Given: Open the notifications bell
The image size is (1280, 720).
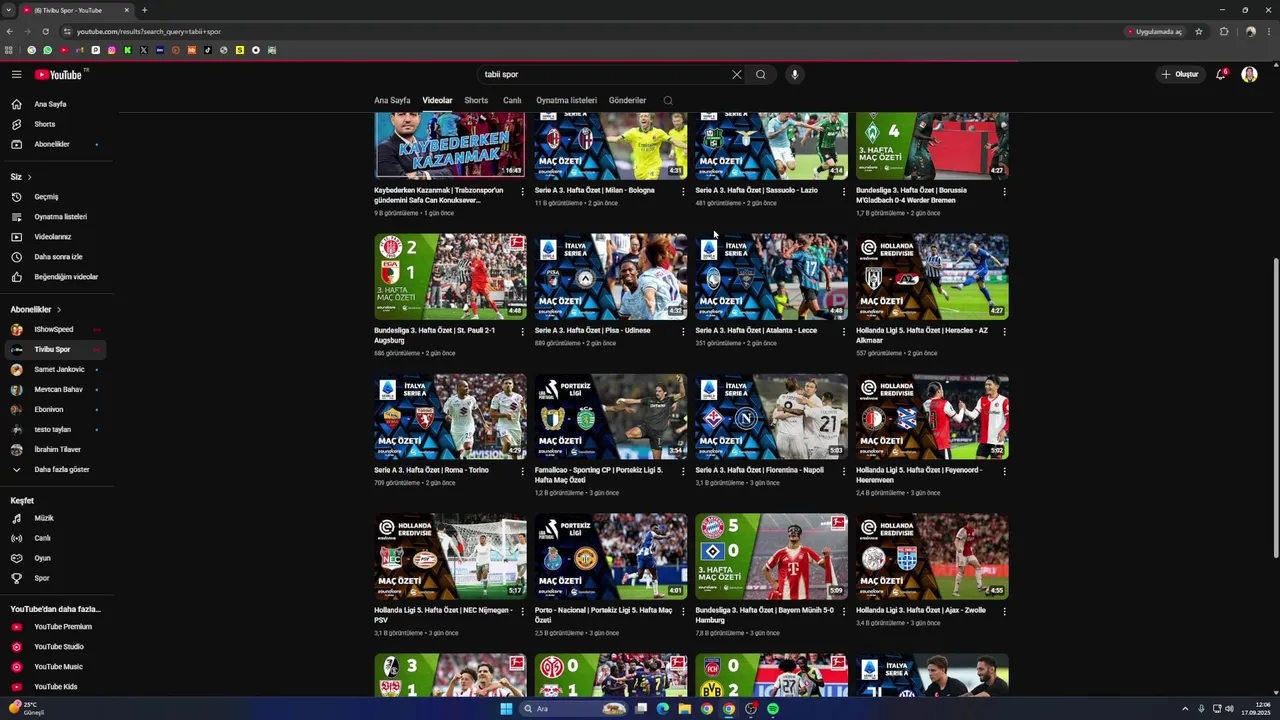Looking at the screenshot, I should tap(1221, 74).
